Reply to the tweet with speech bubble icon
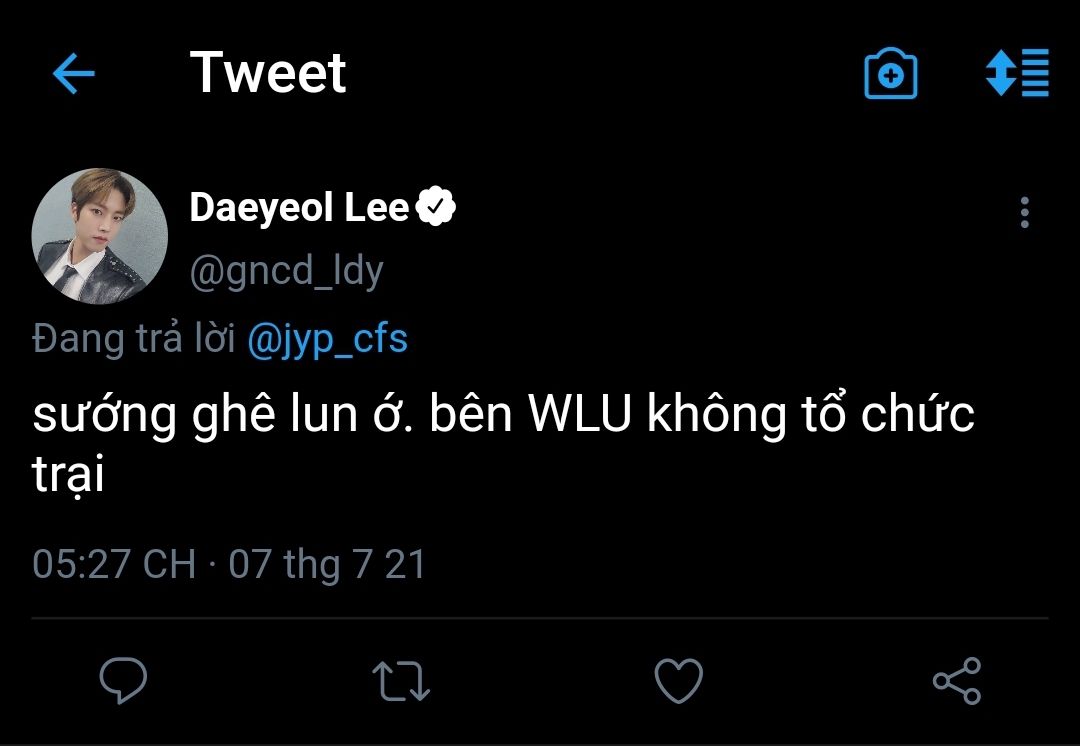Viewport: 1080px width, 746px height. [x=124, y=681]
